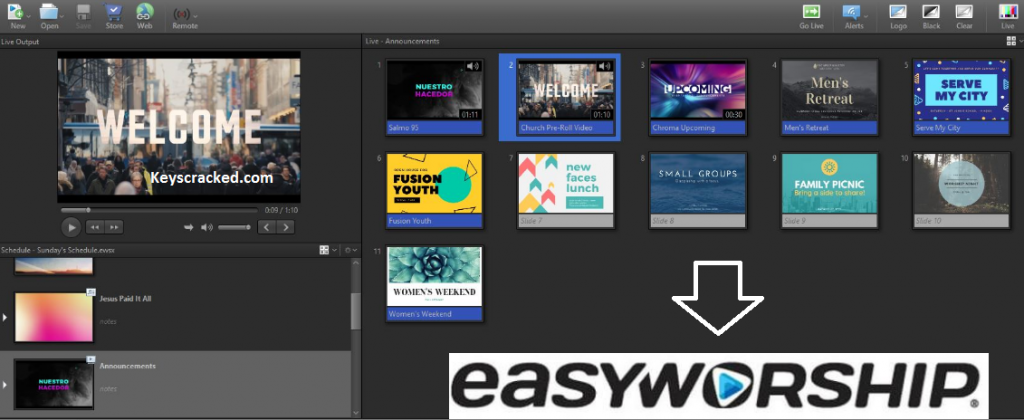Expand the Jesus Paid It All item

[5, 317]
